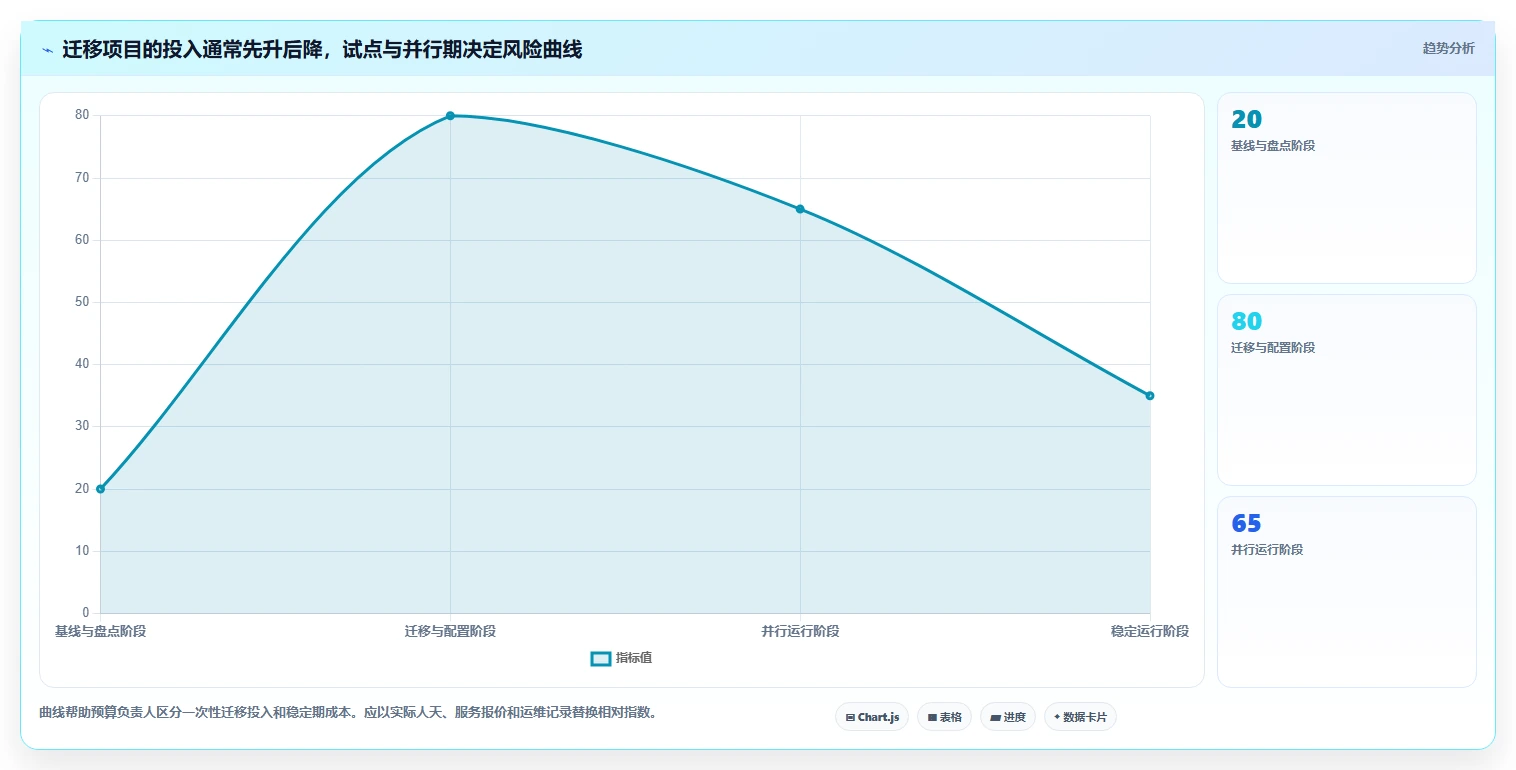Open the card showing value 80
Image resolution: width=1516 pixels, height=770 pixels.
point(1346,390)
